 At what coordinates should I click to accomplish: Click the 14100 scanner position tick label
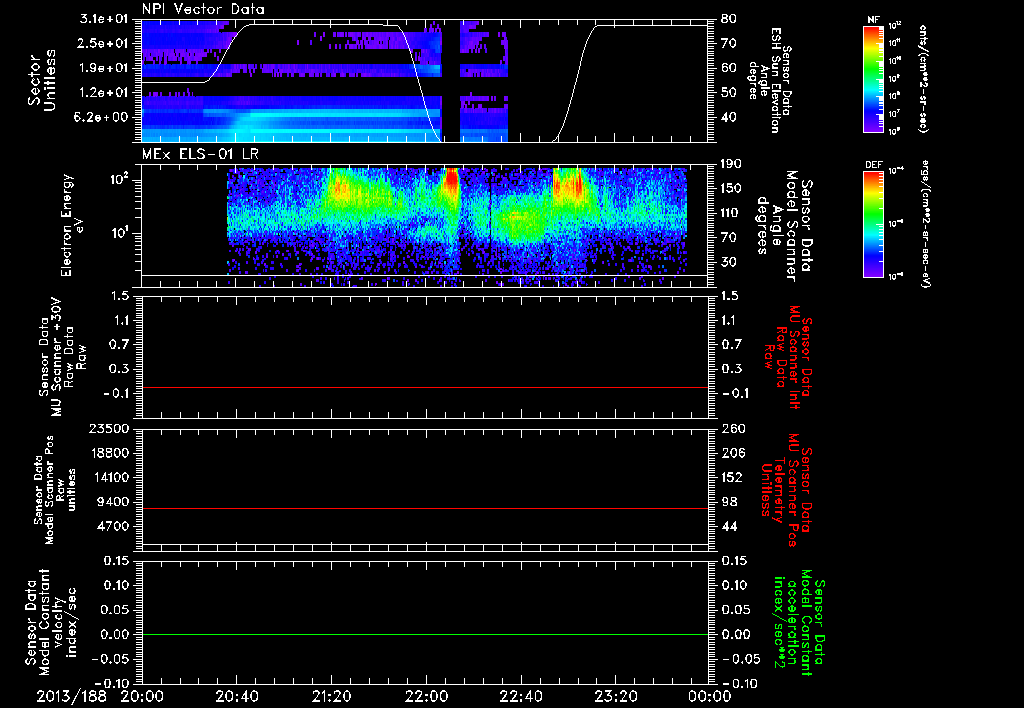(x=108, y=477)
